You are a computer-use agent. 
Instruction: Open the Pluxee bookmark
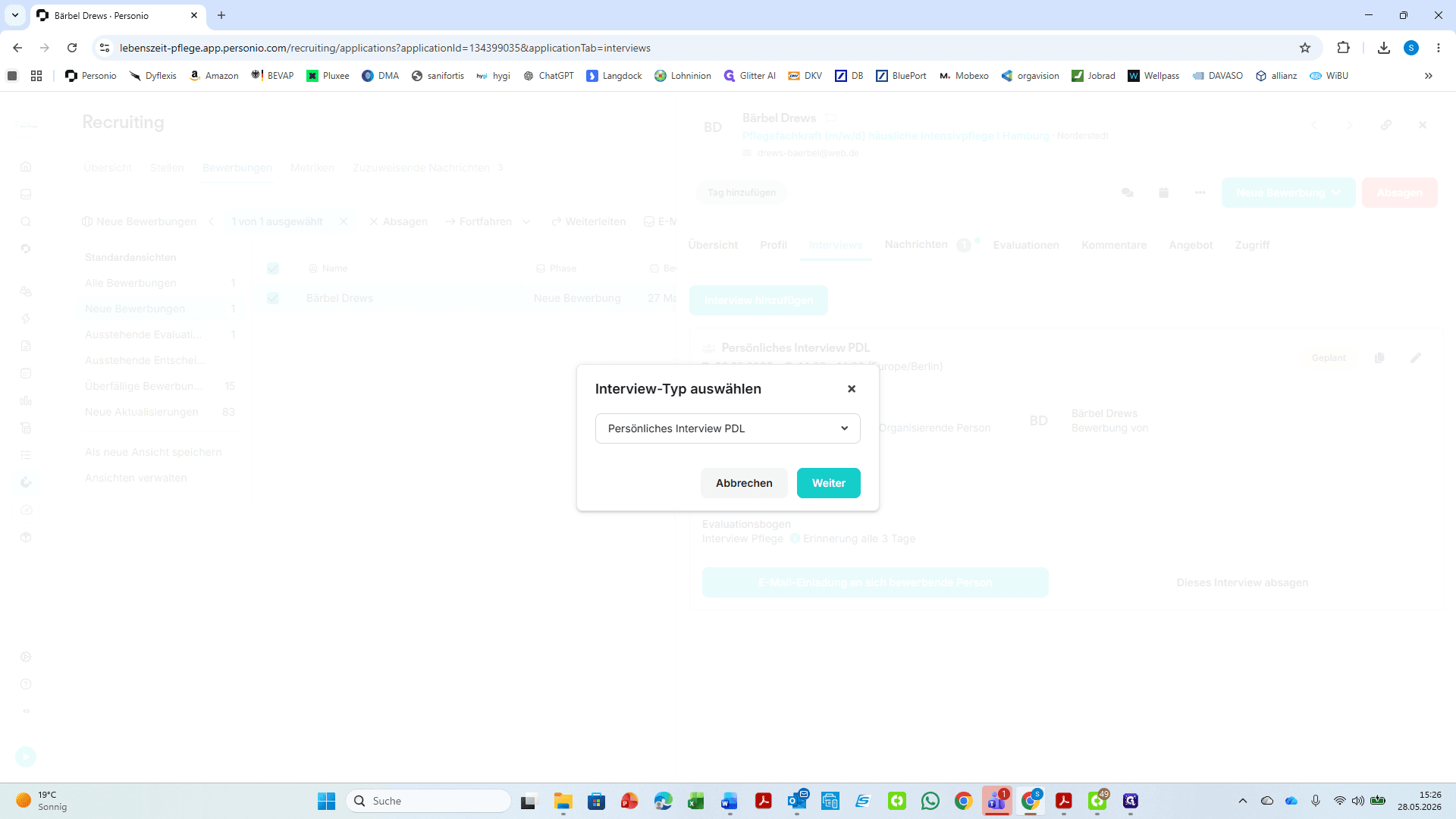click(x=328, y=76)
